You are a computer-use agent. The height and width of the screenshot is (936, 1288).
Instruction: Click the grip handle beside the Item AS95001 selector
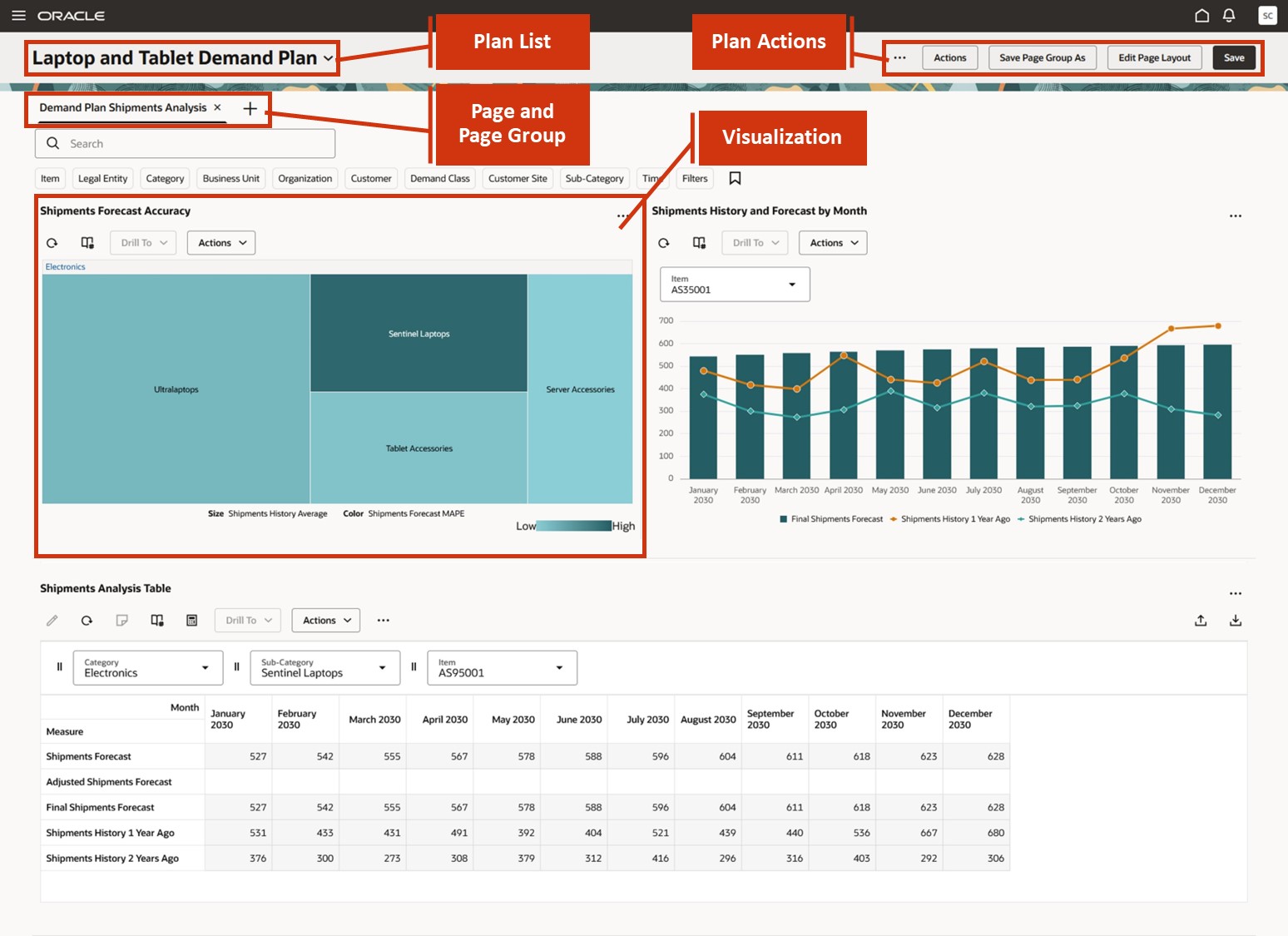(414, 667)
